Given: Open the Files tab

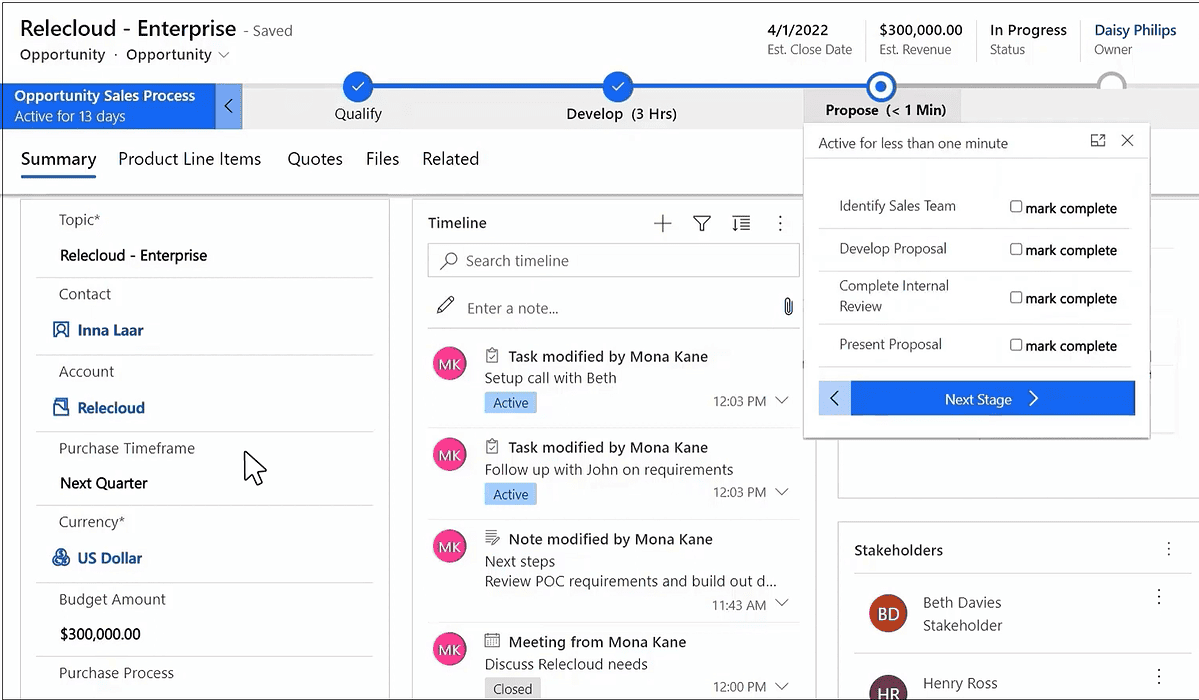Looking at the screenshot, I should (x=382, y=159).
